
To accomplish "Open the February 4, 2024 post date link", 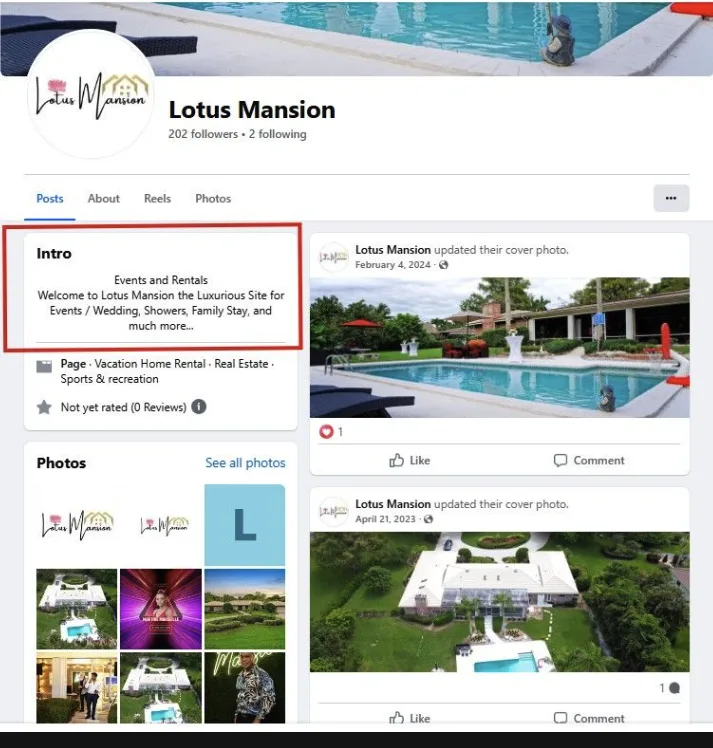I will pos(393,265).
